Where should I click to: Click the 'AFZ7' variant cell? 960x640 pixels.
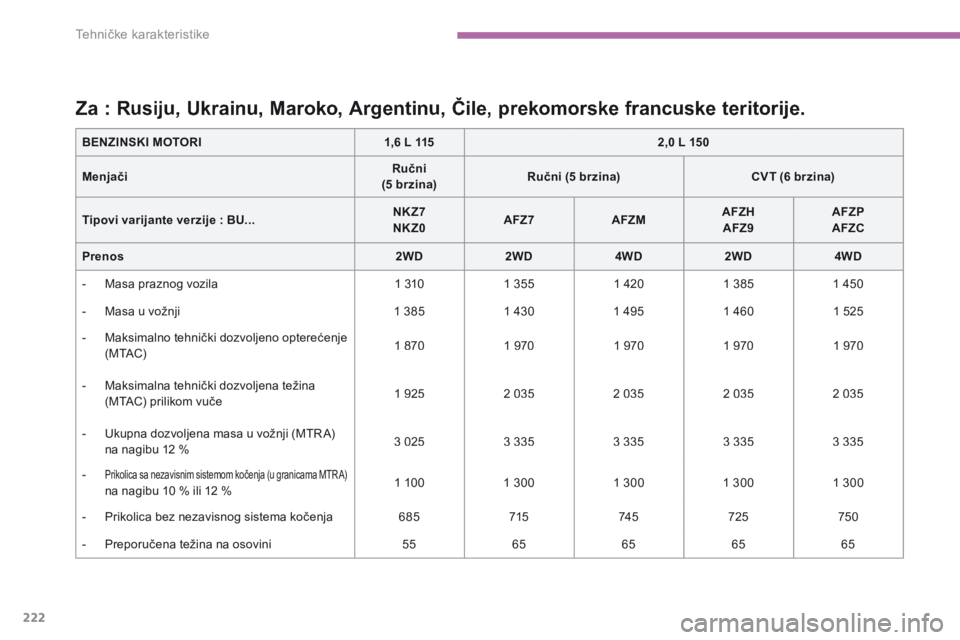519,220
